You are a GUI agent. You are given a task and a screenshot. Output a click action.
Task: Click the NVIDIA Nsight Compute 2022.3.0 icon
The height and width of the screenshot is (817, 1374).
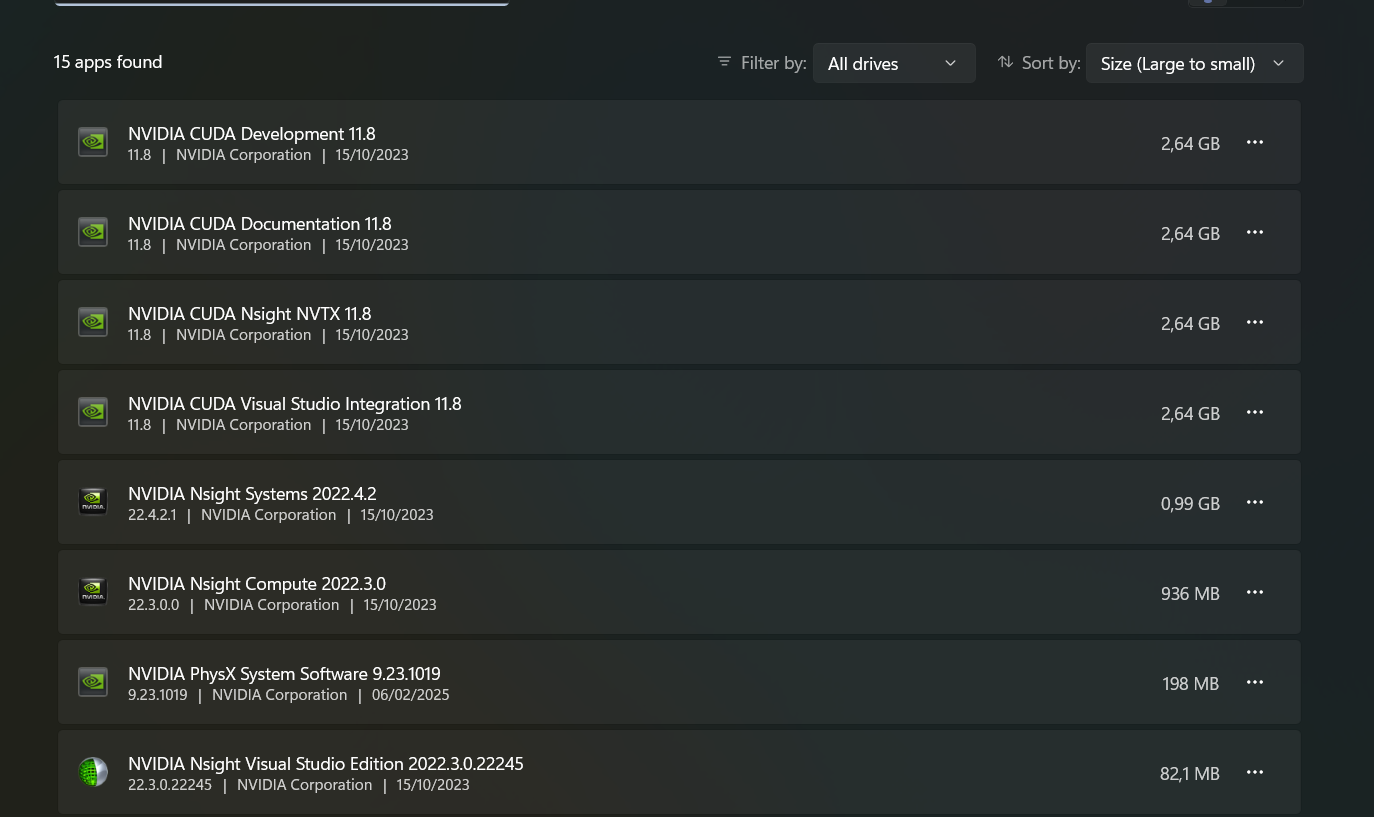pyautogui.click(x=93, y=592)
